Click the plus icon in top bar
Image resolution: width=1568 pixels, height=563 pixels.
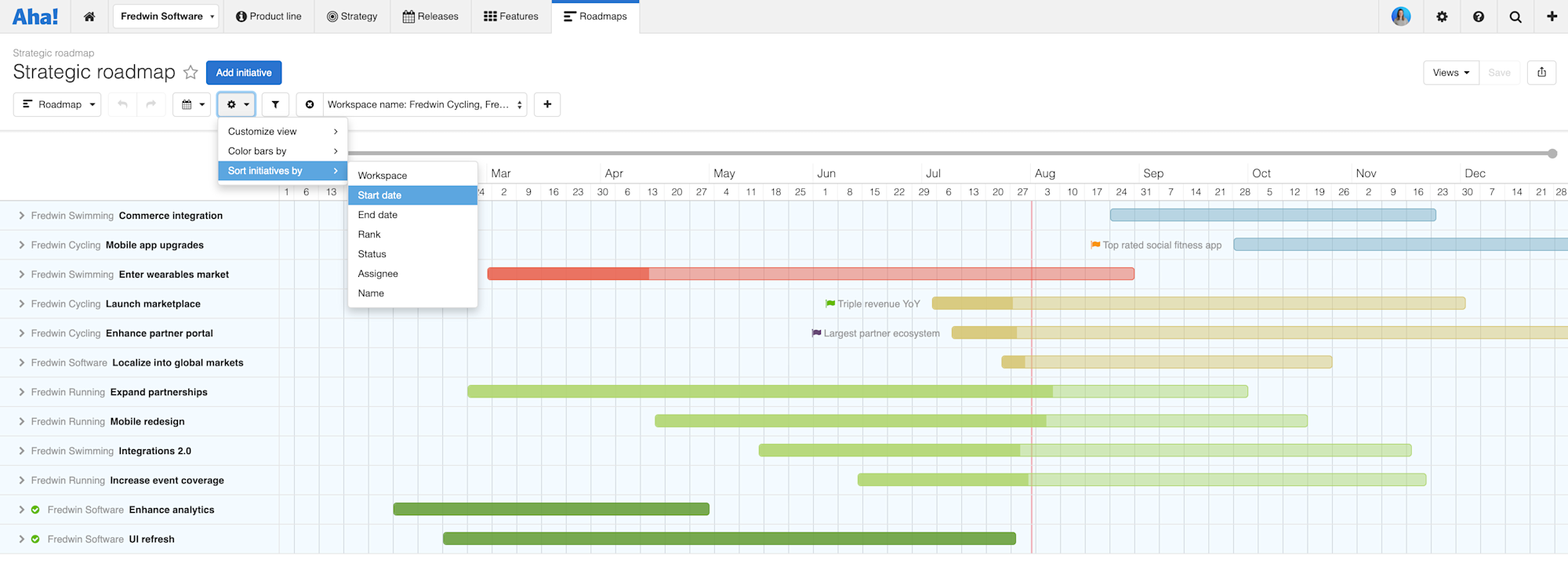1552,16
